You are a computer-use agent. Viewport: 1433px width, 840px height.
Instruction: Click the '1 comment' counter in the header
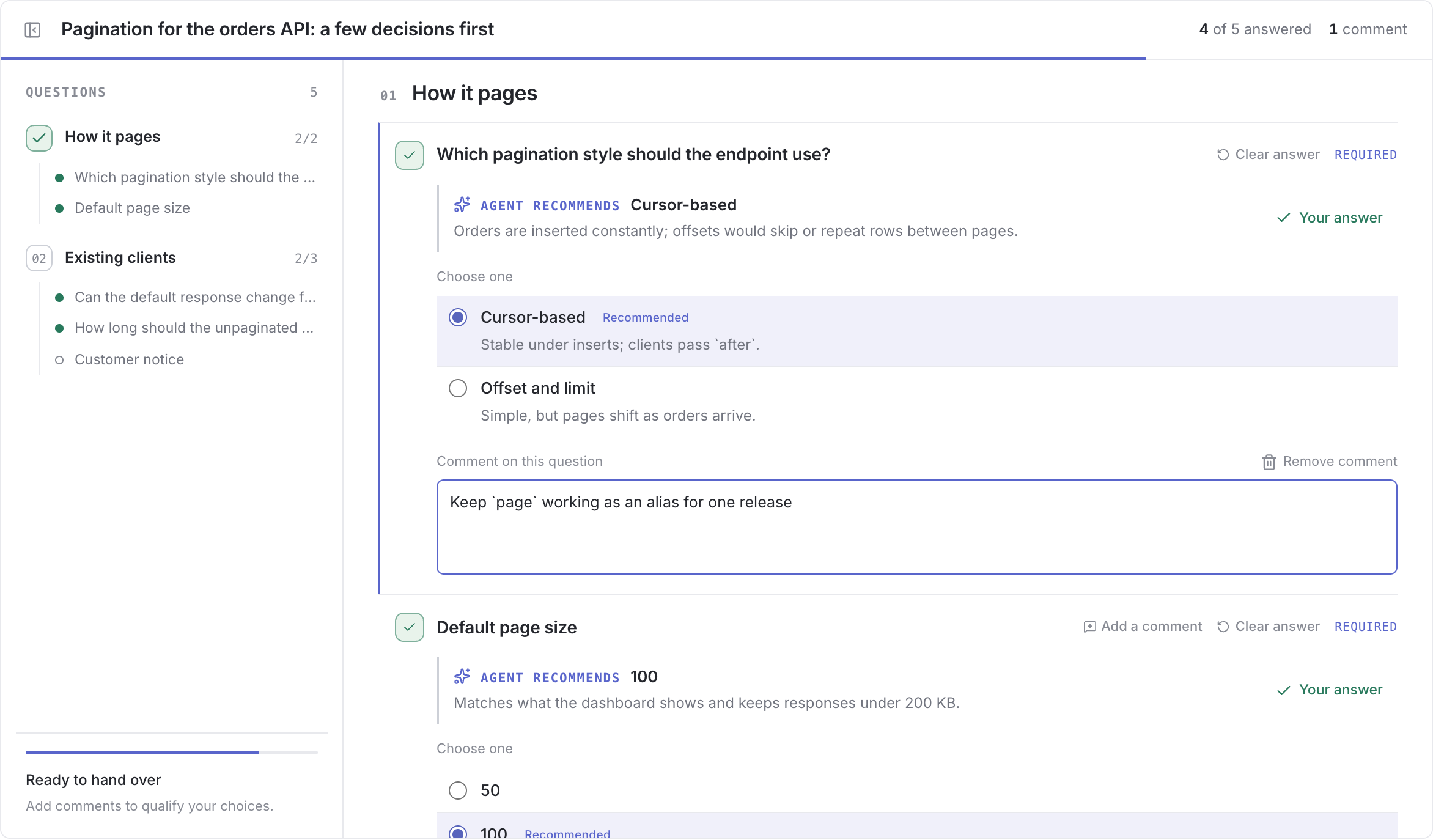click(1368, 29)
